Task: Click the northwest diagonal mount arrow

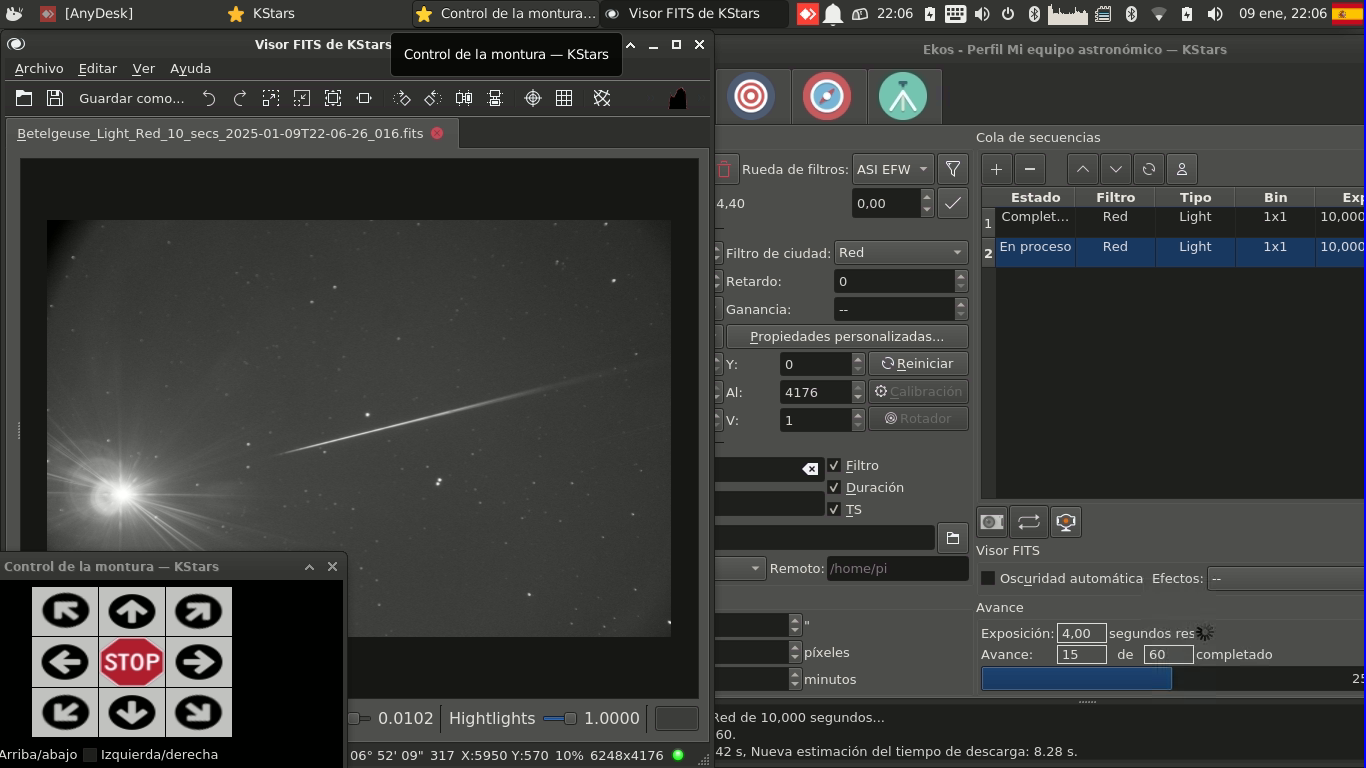Action: point(65,611)
